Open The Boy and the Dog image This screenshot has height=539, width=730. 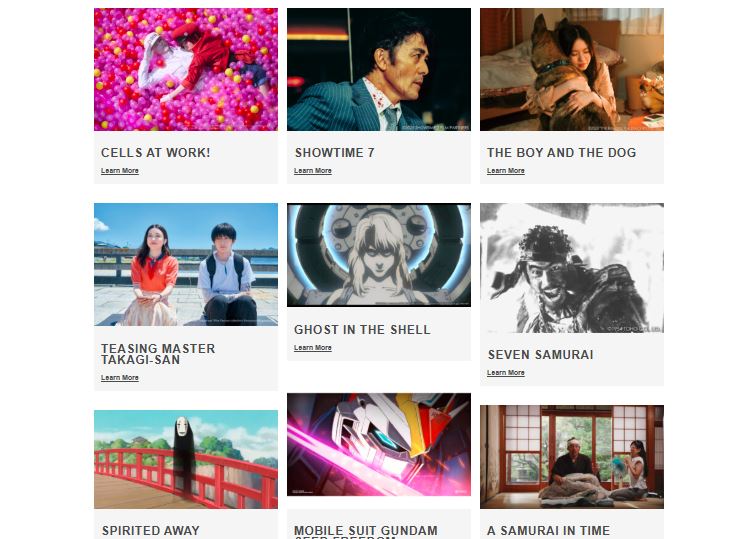[572, 69]
